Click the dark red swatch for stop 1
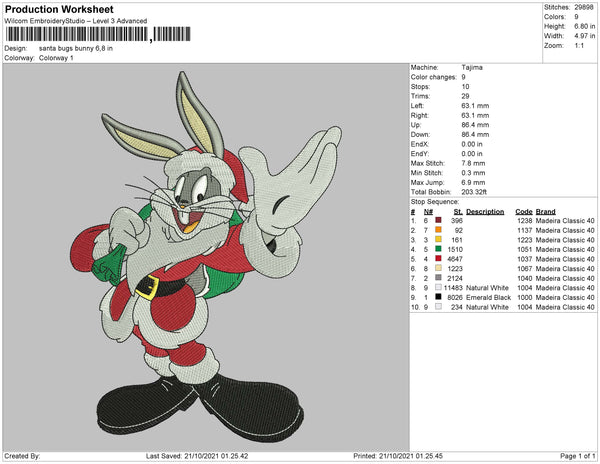The image size is (600, 464). point(438,220)
